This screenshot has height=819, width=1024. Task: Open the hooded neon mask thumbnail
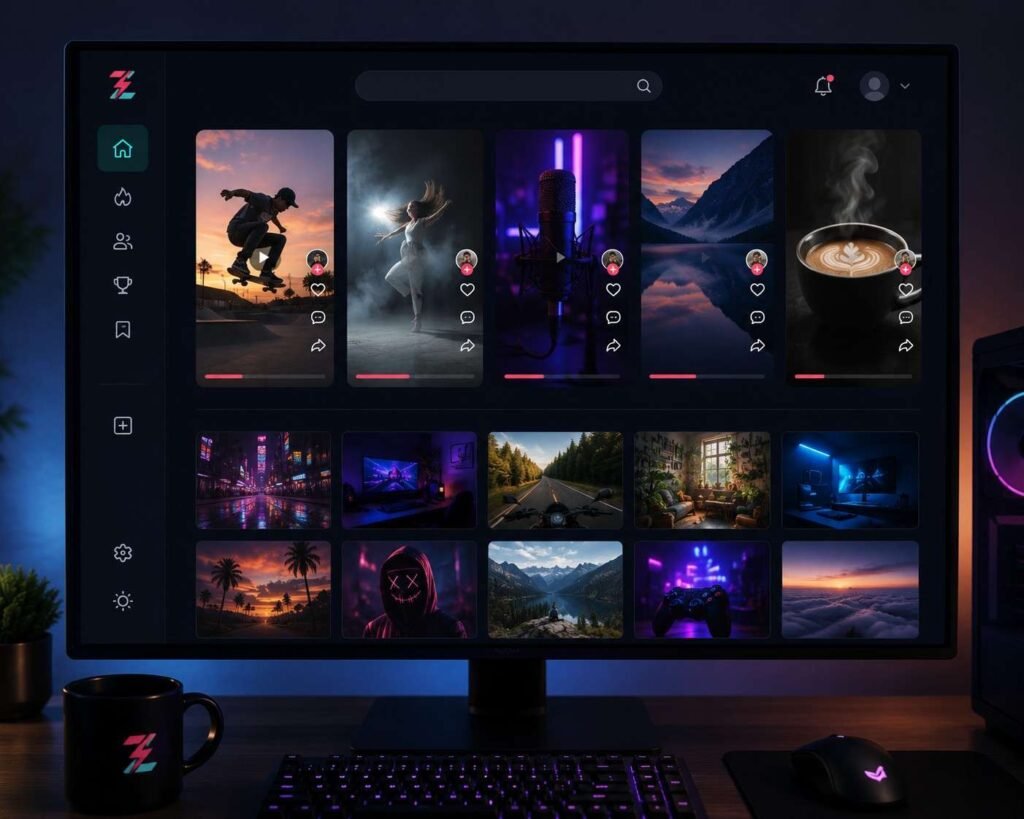point(409,590)
